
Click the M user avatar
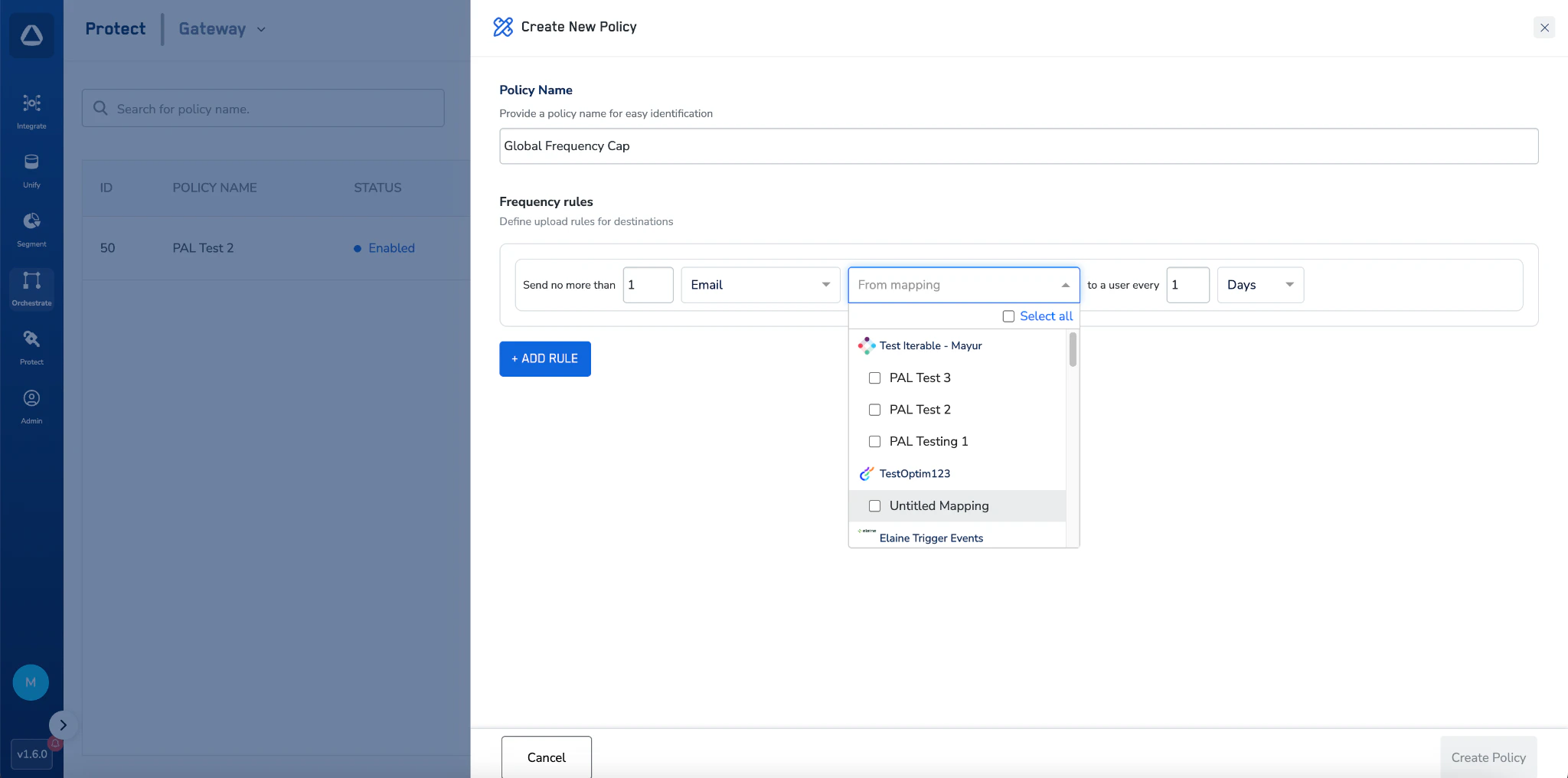(31, 682)
